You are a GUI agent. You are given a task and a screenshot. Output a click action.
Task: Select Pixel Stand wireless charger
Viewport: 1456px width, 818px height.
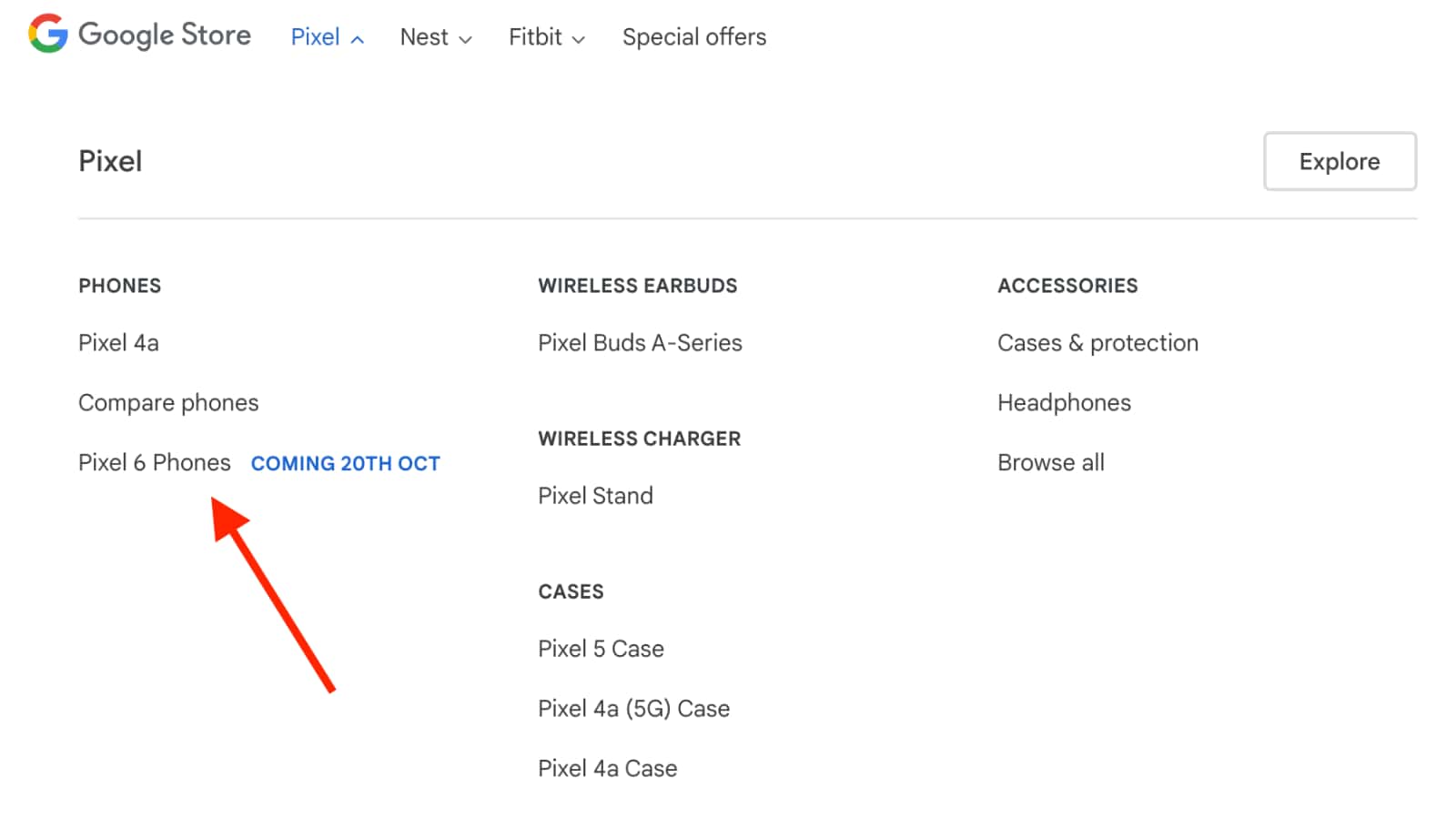click(x=595, y=496)
